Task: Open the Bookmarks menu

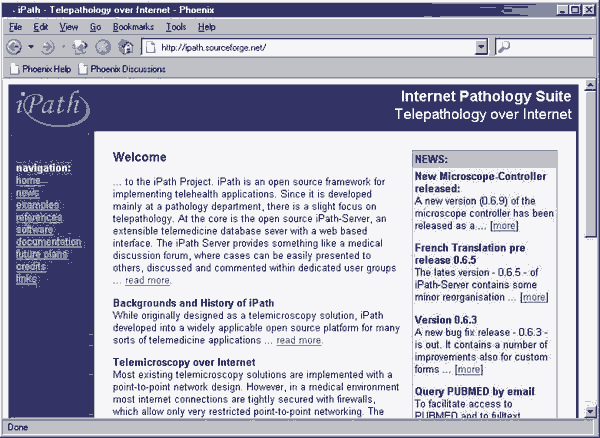Action: coord(133,27)
